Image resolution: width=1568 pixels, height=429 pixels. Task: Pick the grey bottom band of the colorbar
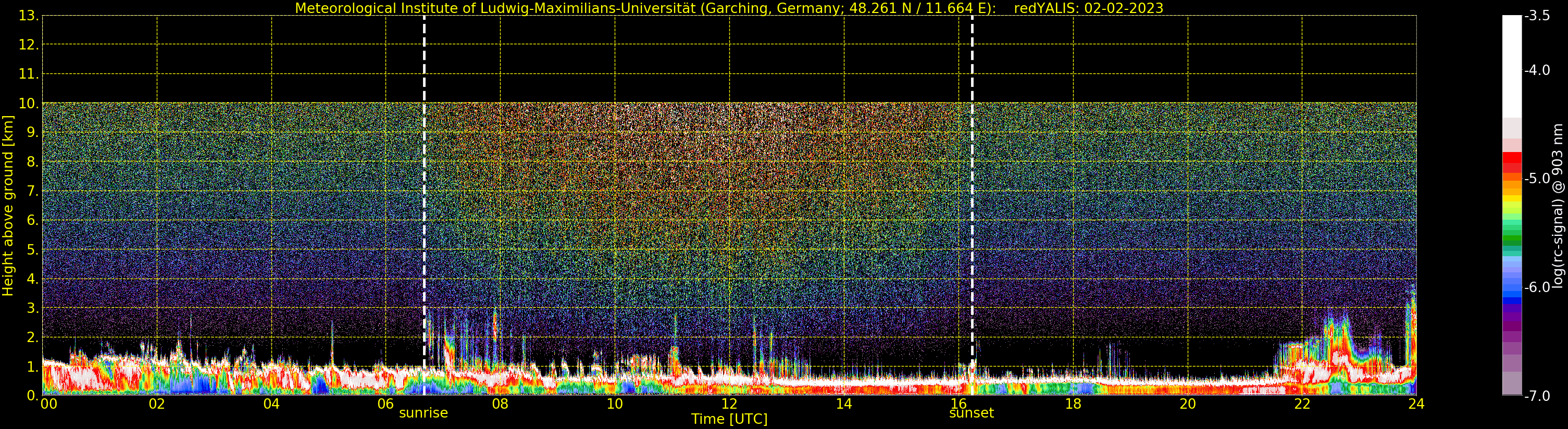pyautogui.click(x=1512, y=383)
